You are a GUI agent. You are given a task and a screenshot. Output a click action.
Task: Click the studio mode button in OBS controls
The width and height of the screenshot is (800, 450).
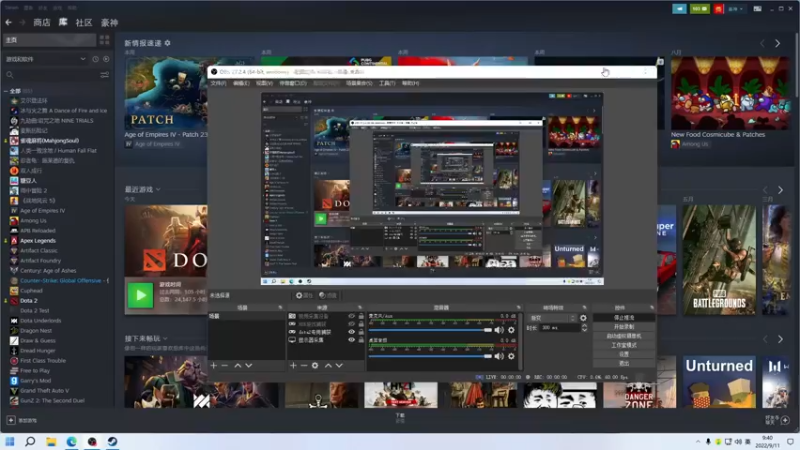624,345
